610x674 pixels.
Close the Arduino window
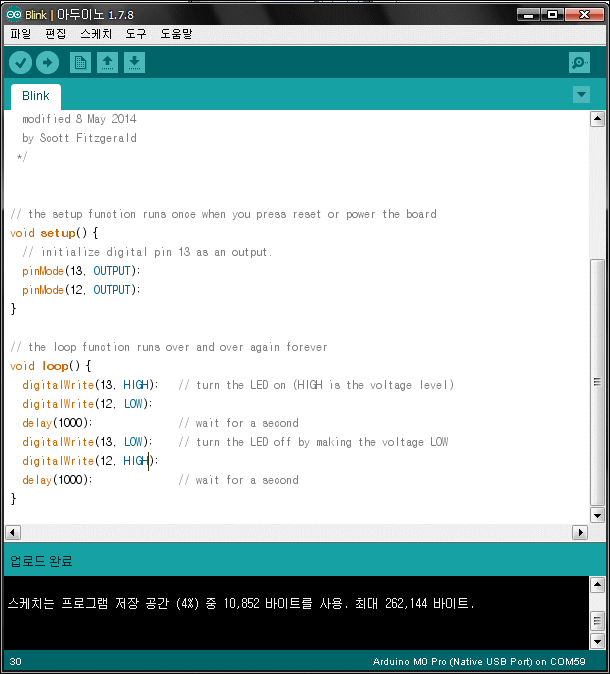pos(585,15)
